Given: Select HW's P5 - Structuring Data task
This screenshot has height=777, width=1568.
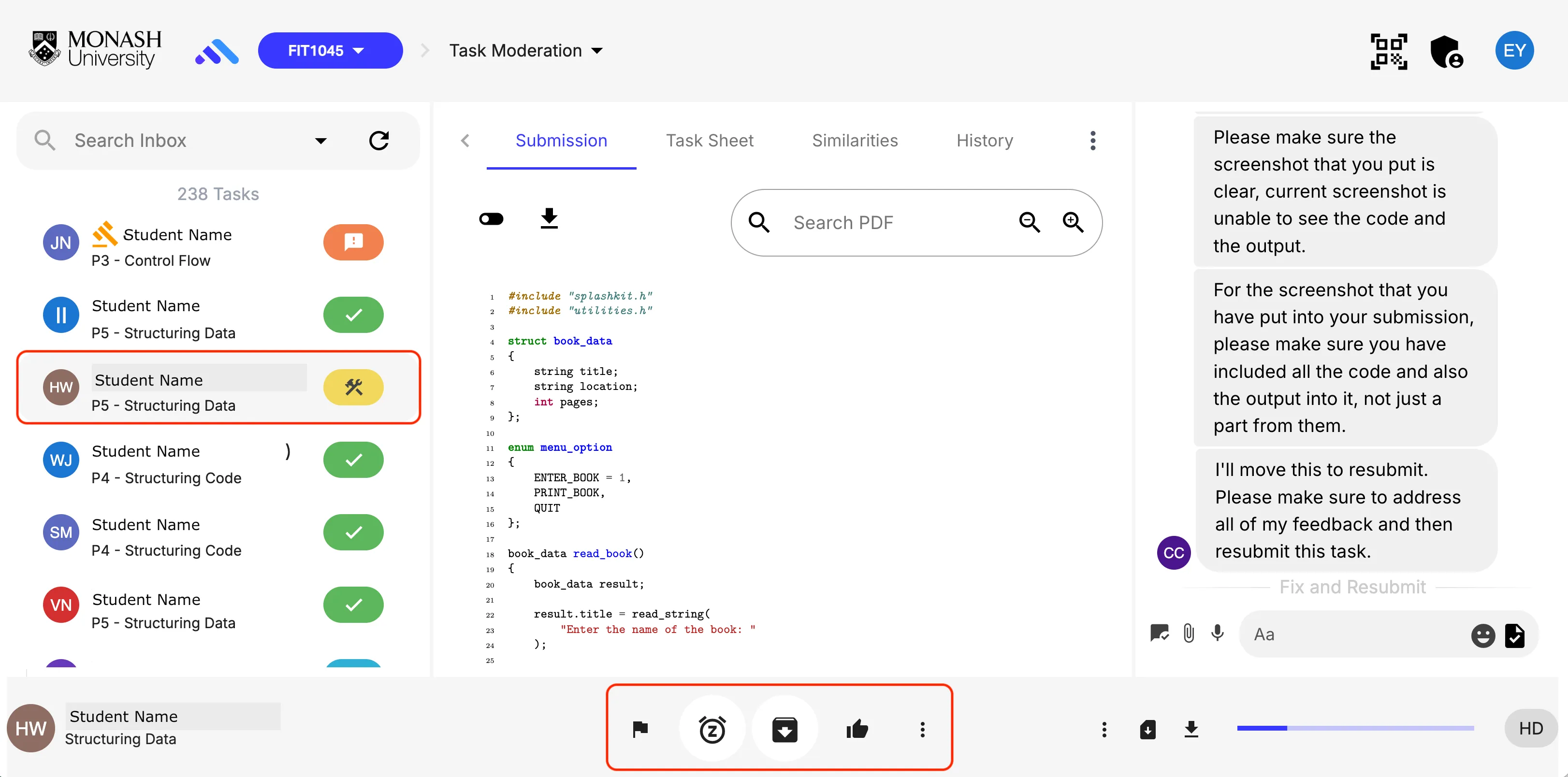Looking at the screenshot, I should (x=218, y=387).
